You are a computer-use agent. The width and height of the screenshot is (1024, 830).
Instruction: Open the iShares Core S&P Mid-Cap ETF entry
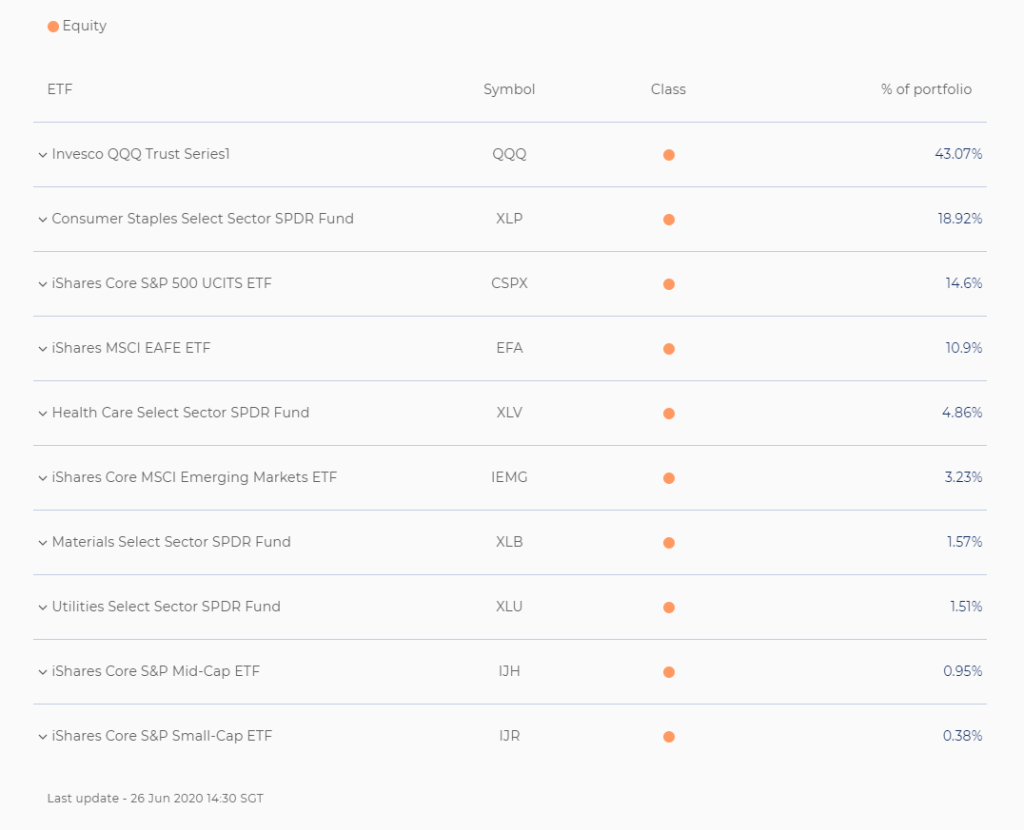155,671
